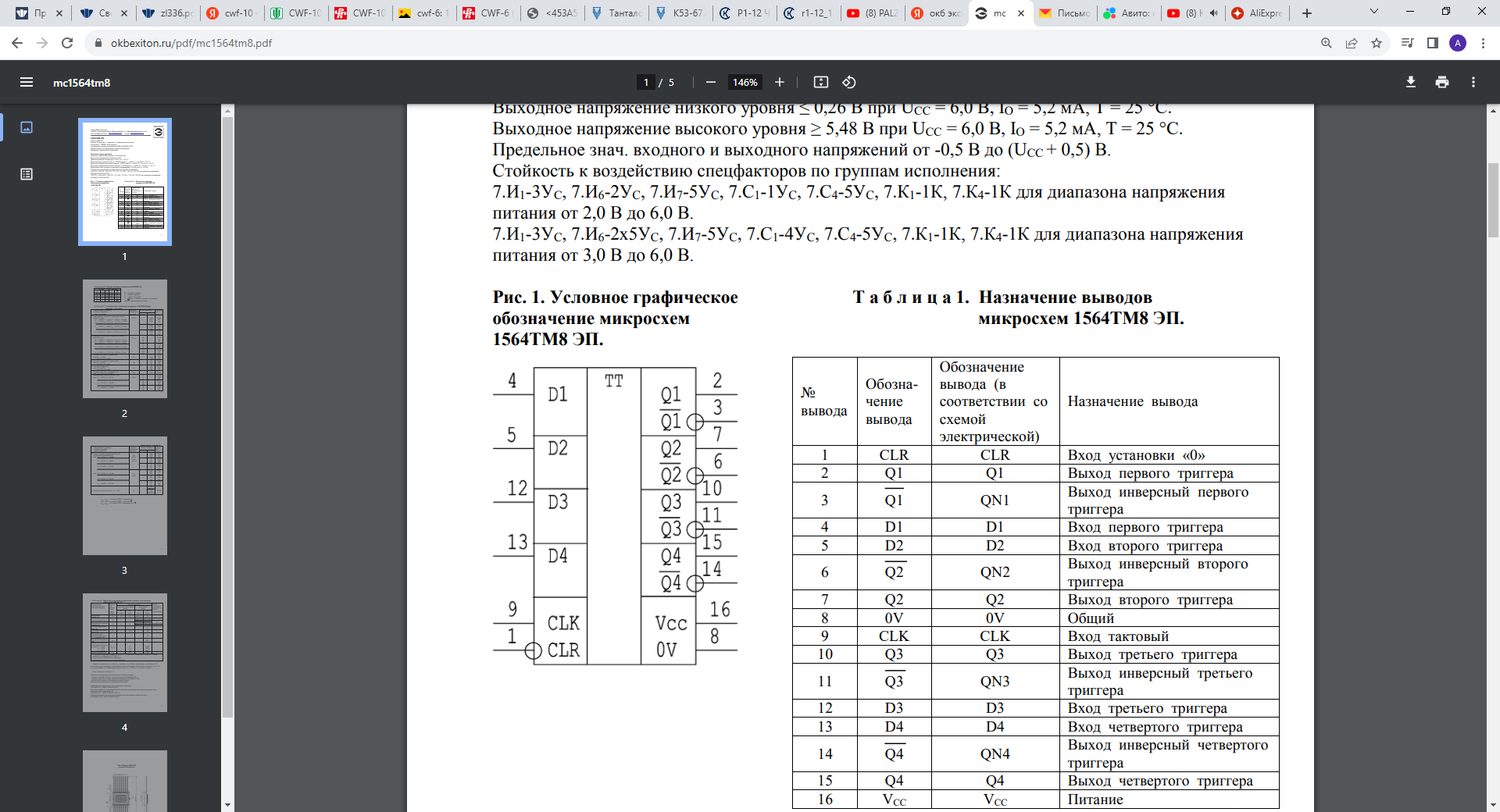Fit the PDF page to width
The height and width of the screenshot is (812, 1500).
pos(820,82)
